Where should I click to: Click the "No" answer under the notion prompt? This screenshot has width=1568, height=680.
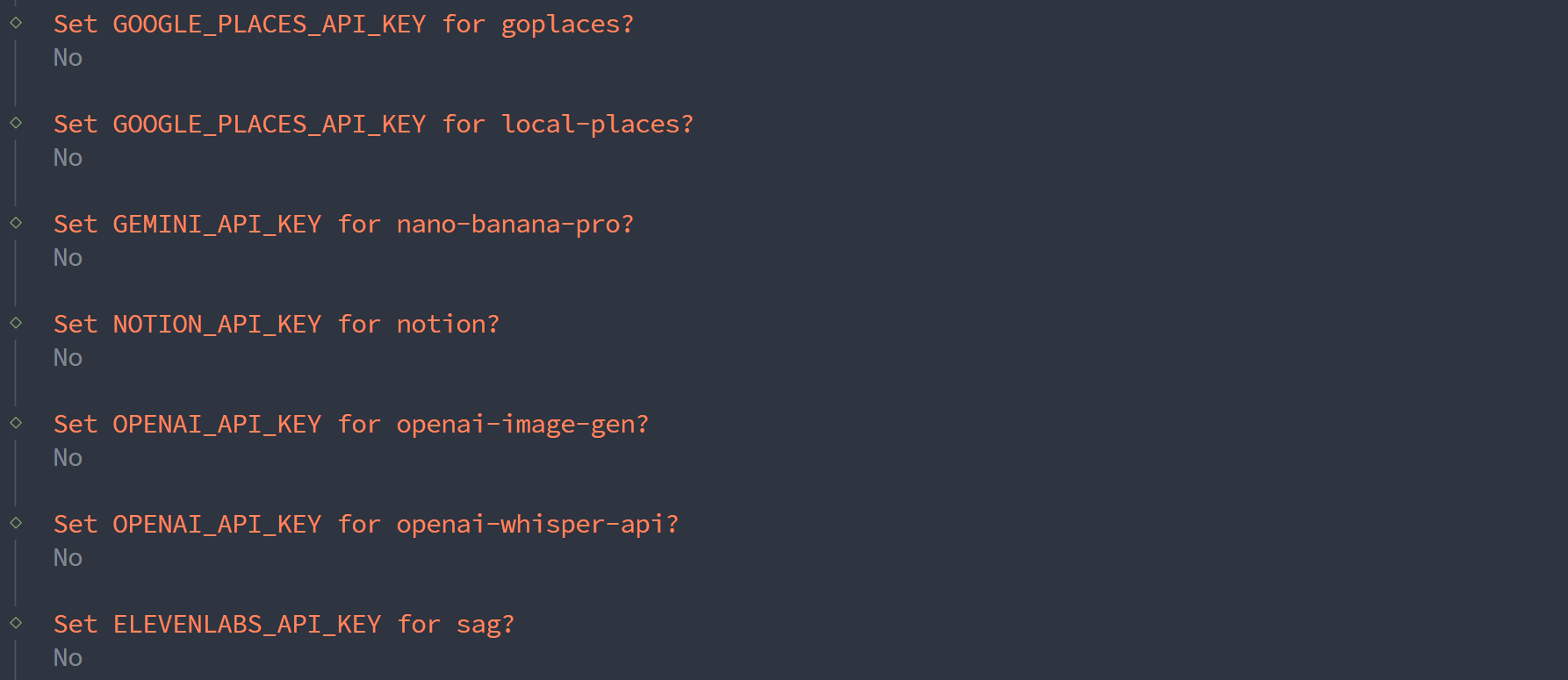68,358
